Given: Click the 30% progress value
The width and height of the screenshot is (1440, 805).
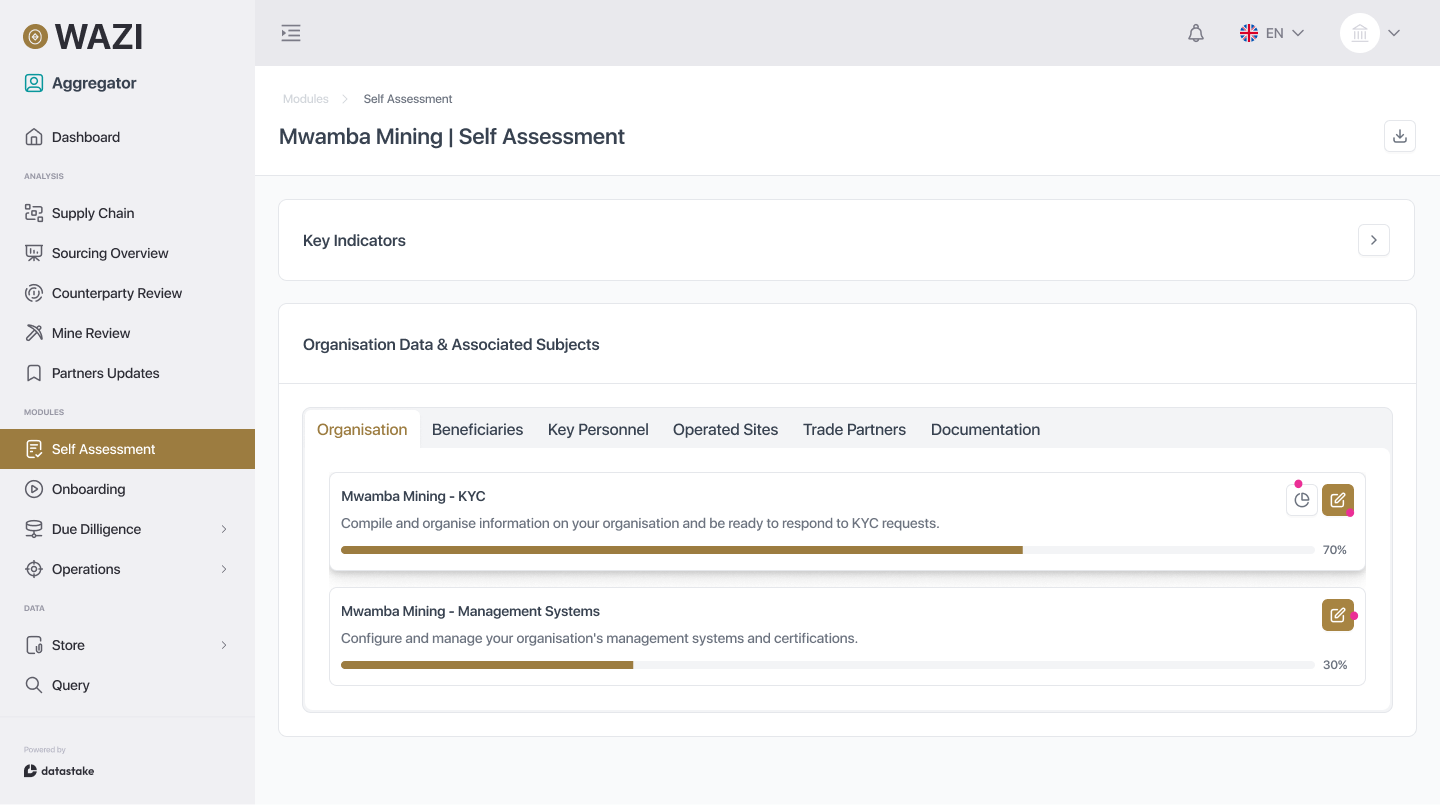Looking at the screenshot, I should 1334,665.
